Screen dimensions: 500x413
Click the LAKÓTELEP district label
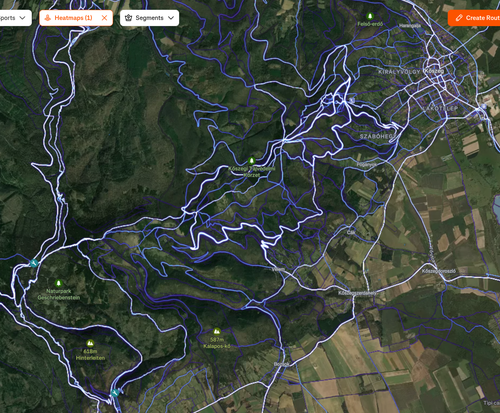440,109
